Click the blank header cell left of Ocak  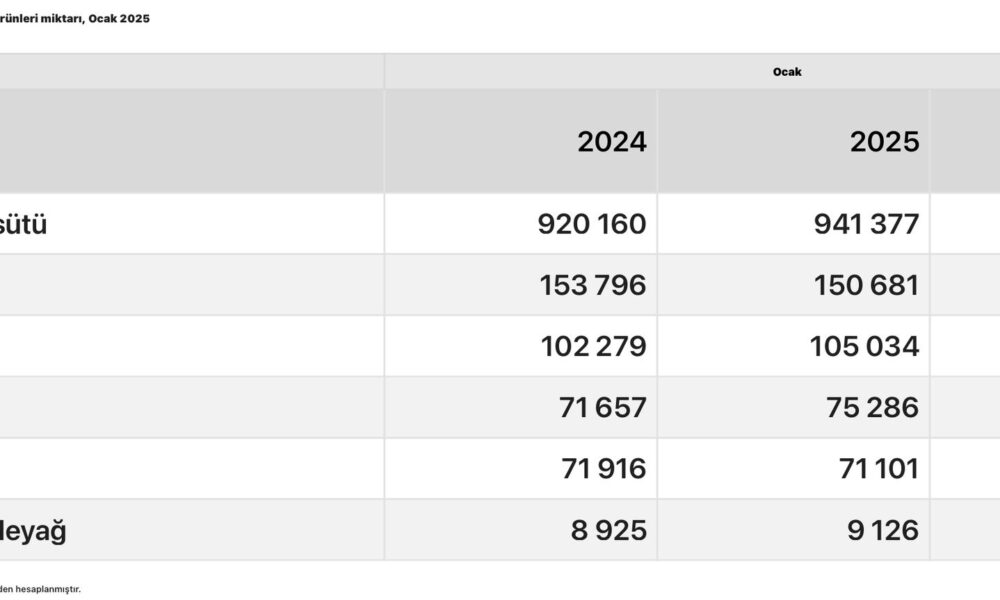click(190, 72)
